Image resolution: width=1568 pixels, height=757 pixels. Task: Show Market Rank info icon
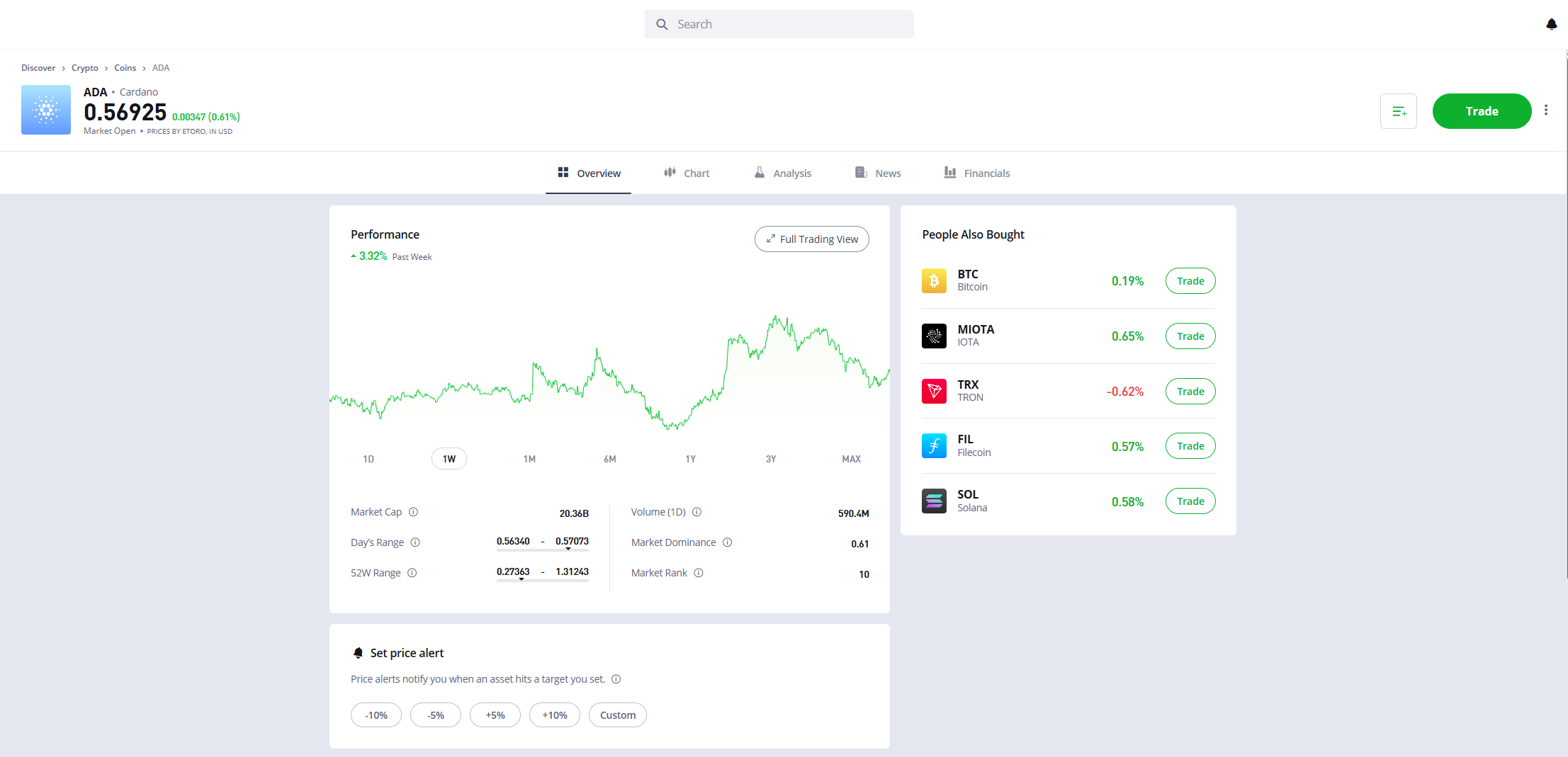[698, 573]
